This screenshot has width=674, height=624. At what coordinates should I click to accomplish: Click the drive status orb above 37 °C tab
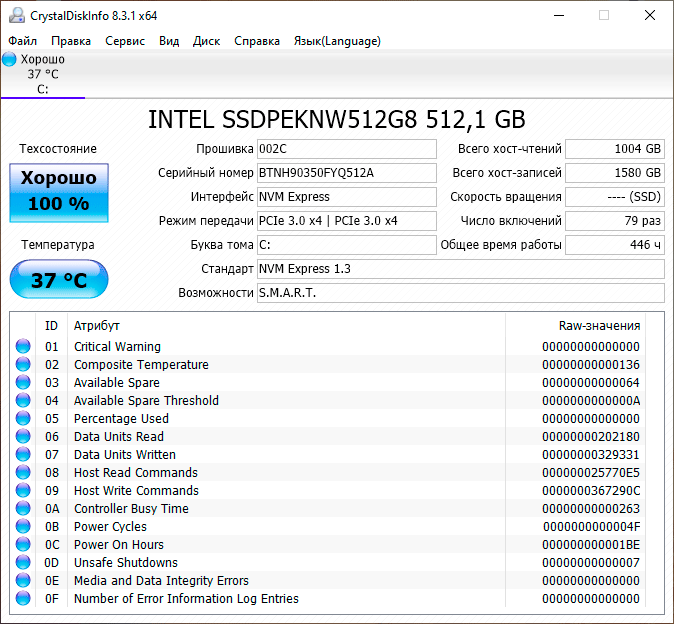tap(10, 59)
